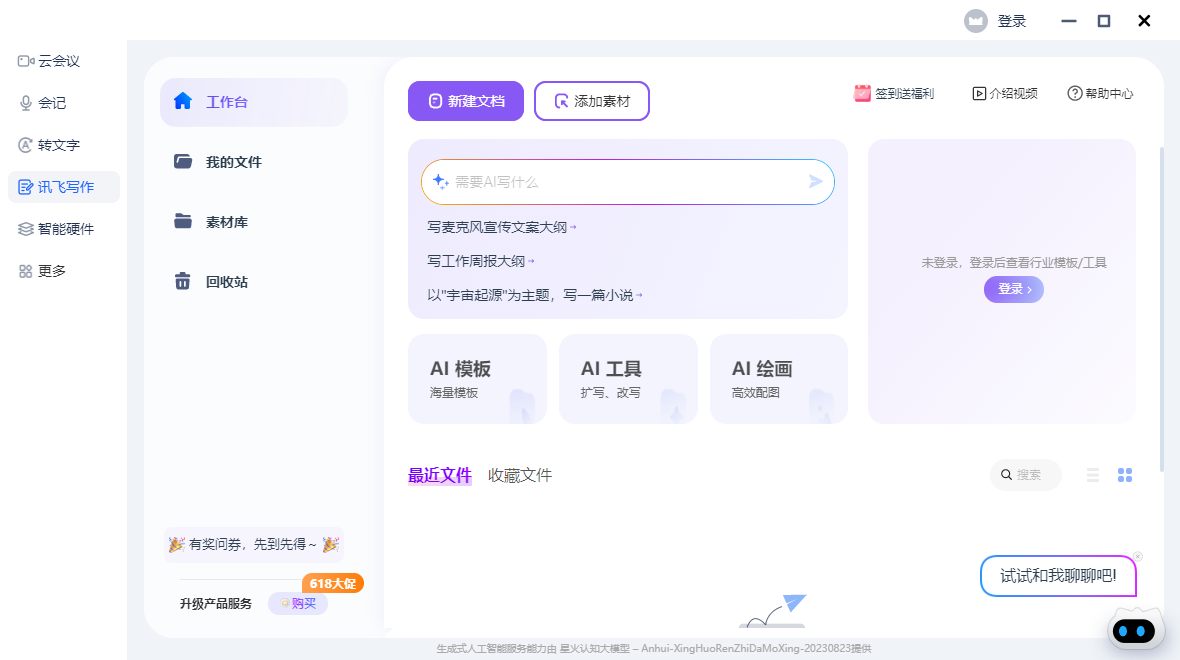Image resolution: width=1180 pixels, height=660 pixels.
Task: Select the 宇宙起源 novel suggestion
Action: pyautogui.click(x=534, y=295)
